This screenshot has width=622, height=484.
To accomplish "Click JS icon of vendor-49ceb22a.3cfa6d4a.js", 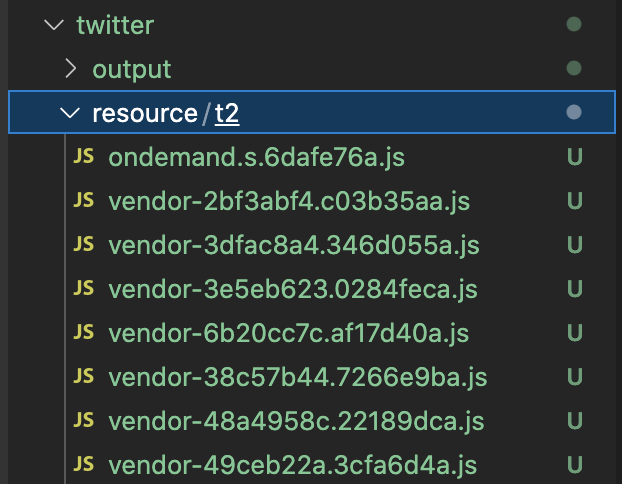I will [84, 465].
